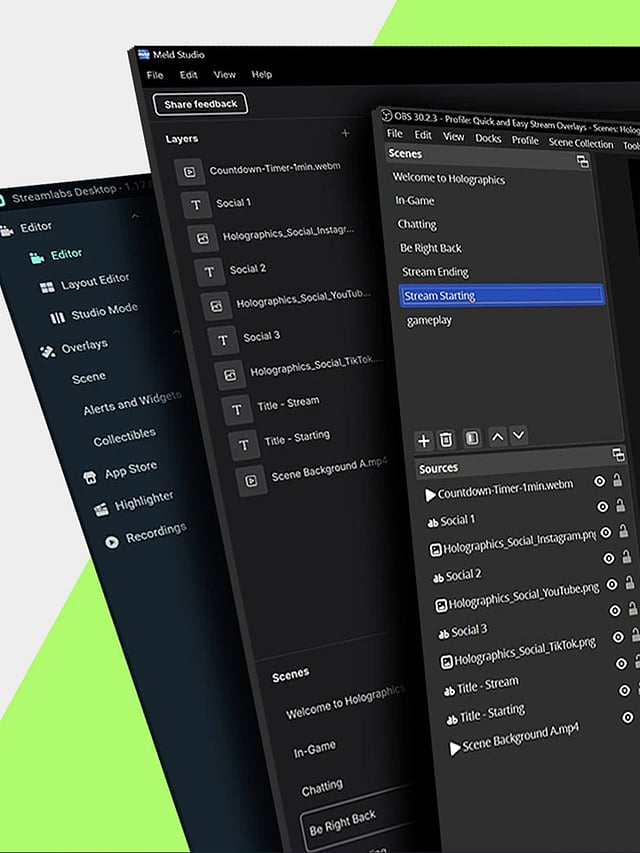The image size is (640, 853).
Task: Open the scene filters icon in OBS
Action: tap(472, 438)
